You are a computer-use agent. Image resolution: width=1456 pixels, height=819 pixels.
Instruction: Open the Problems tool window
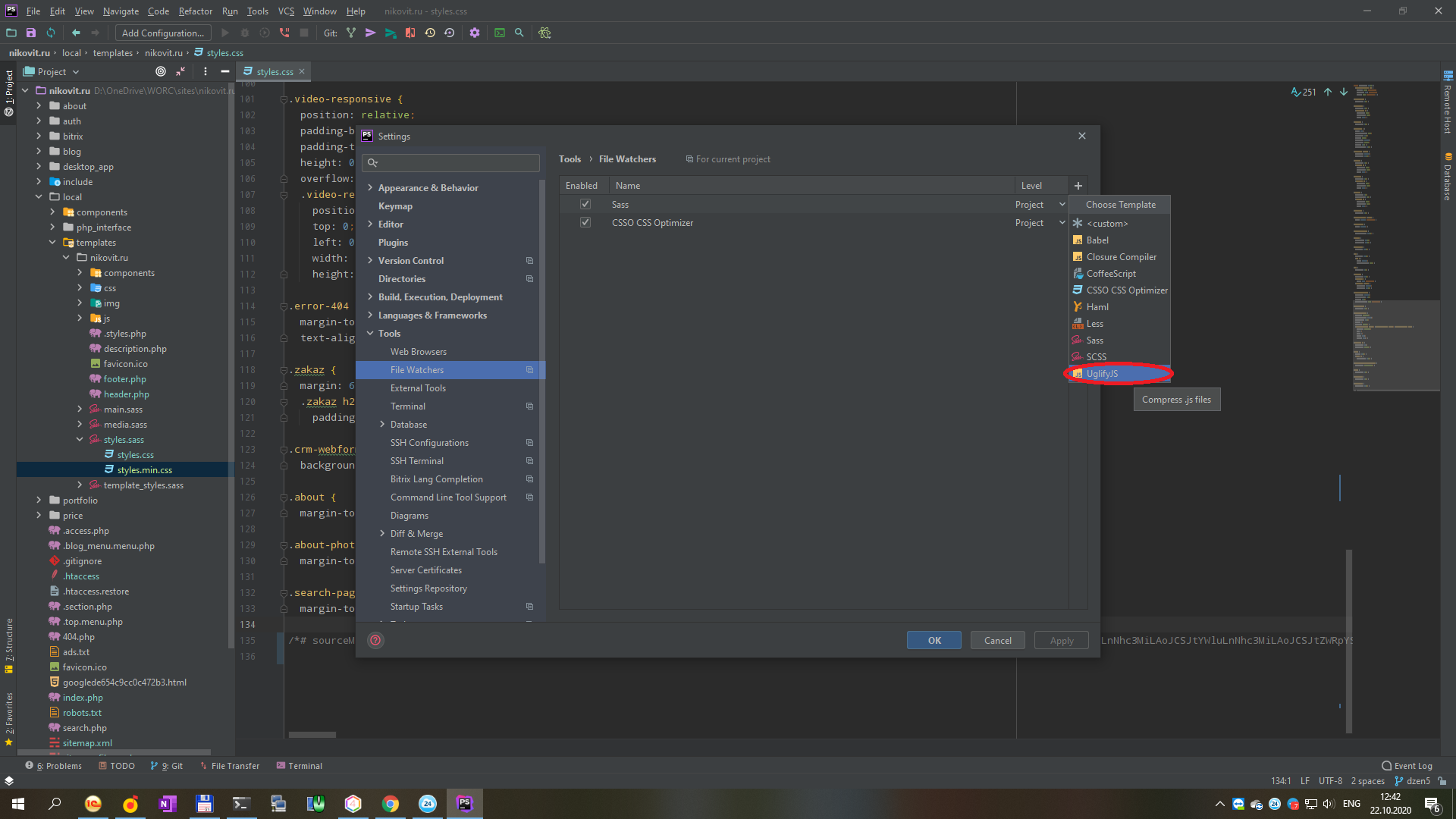[54, 766]
